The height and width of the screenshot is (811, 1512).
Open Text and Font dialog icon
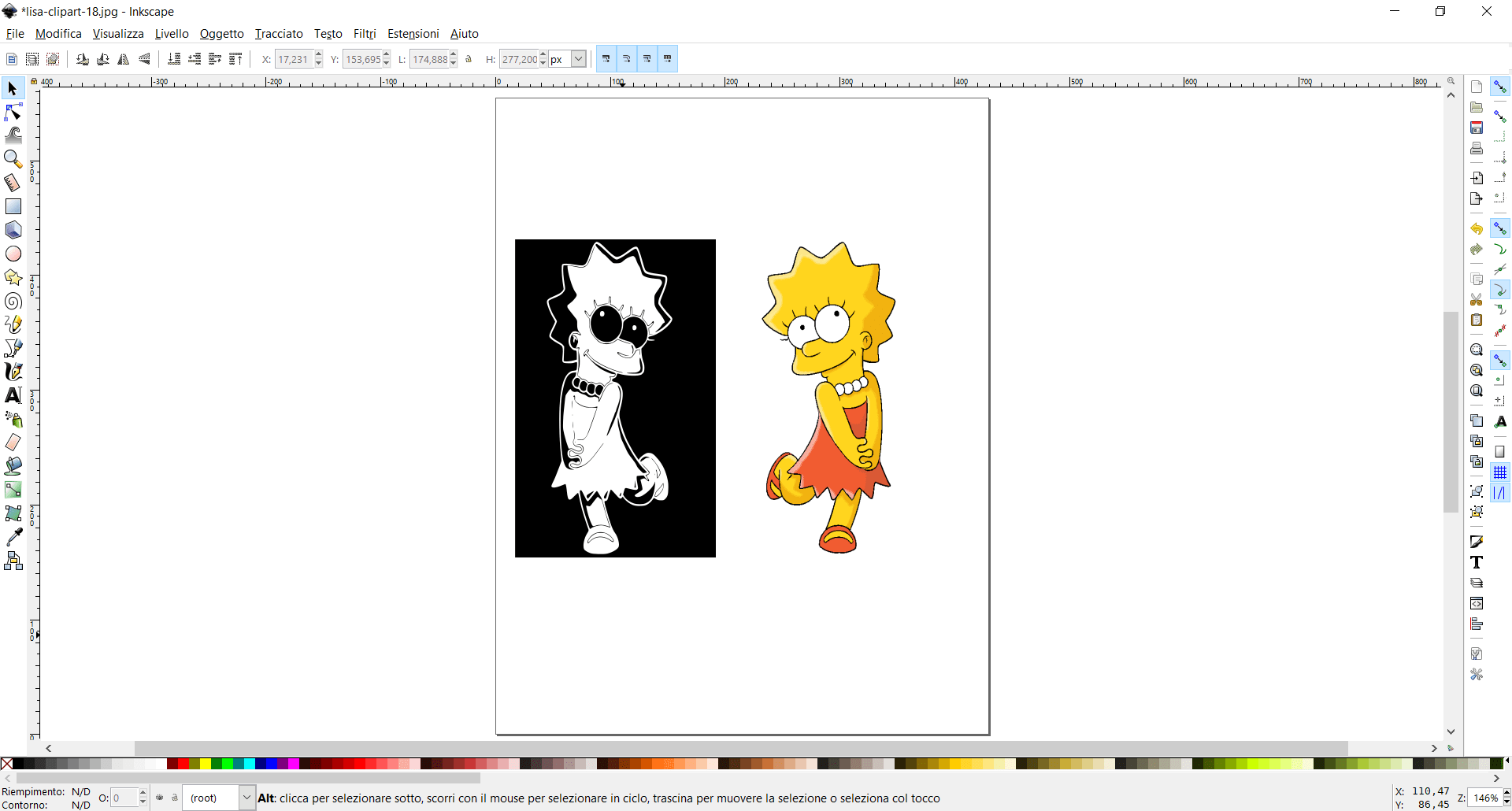coord(1477,562)
